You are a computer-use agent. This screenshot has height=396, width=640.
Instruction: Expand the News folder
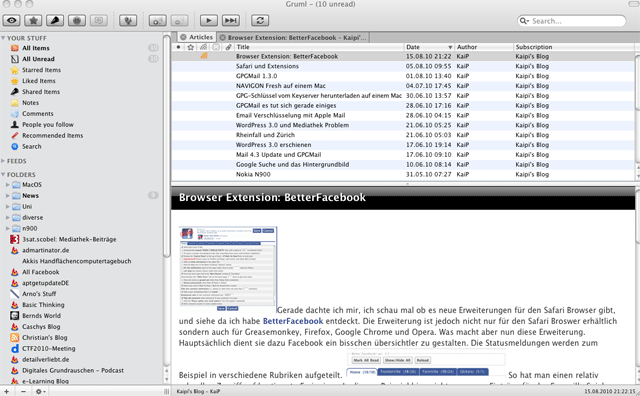(7, 196)
